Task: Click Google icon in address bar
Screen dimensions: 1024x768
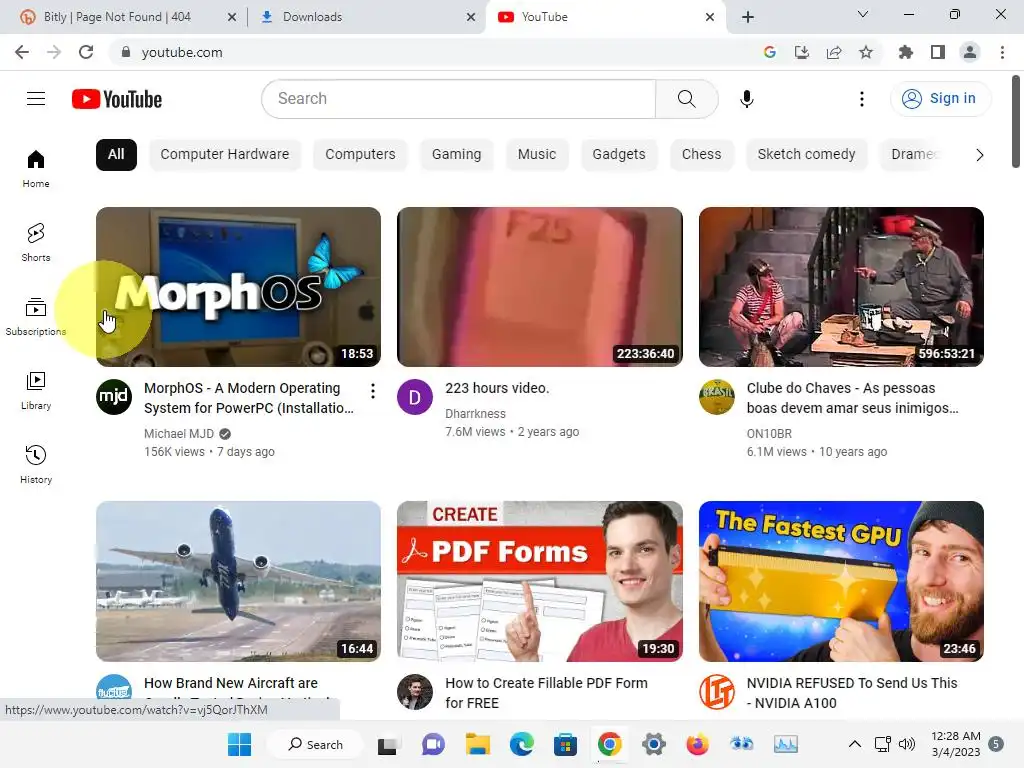Action: 769,52
